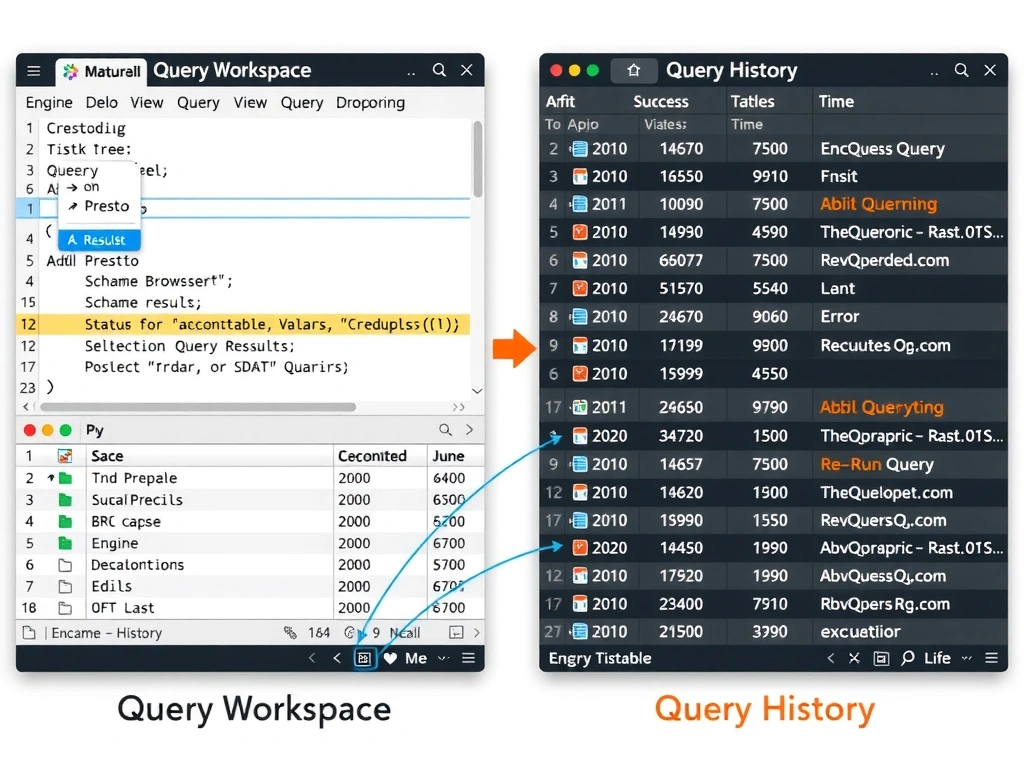
Task: Click the Error history entry
Action: point(840,317)
